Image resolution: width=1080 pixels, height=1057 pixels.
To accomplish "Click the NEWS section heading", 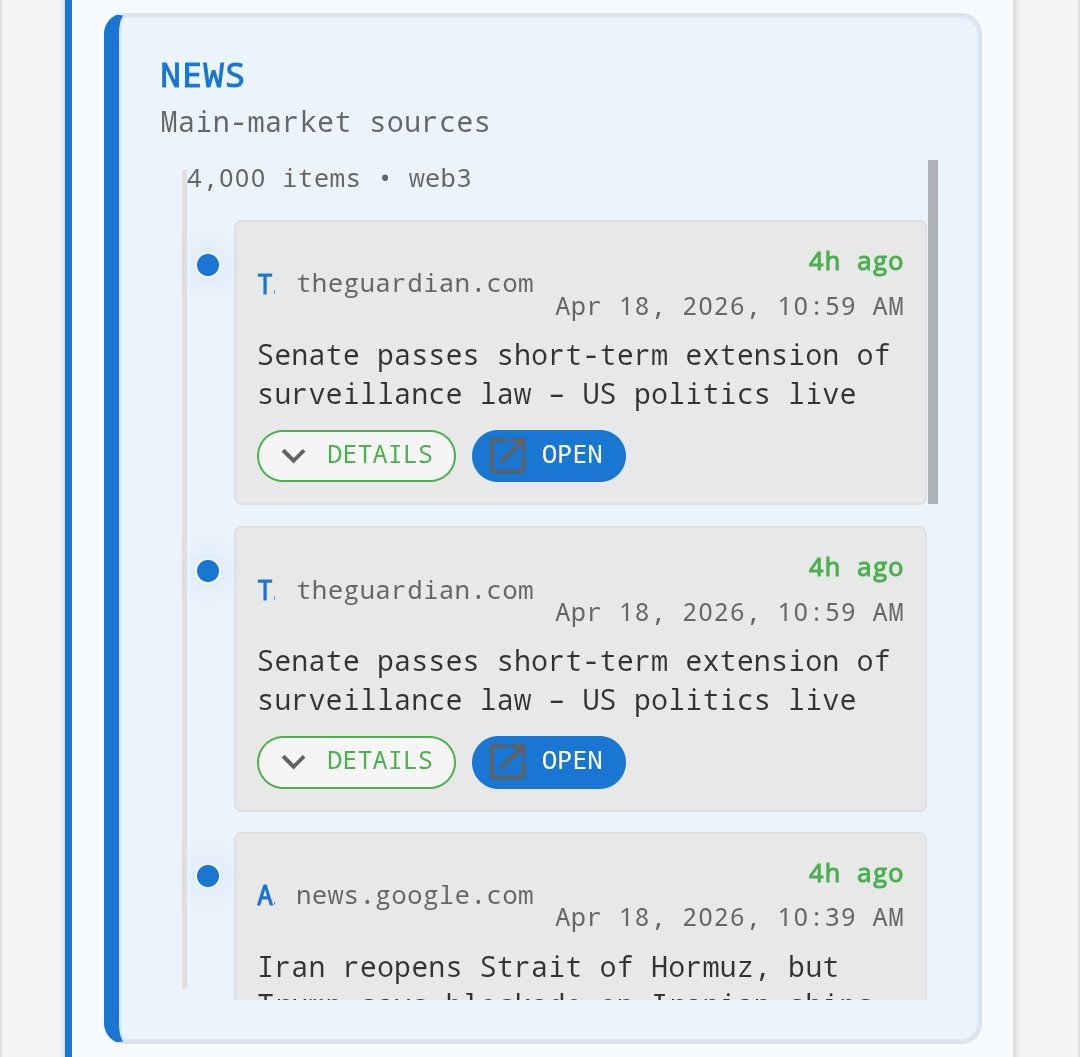I will pos(202,76).
